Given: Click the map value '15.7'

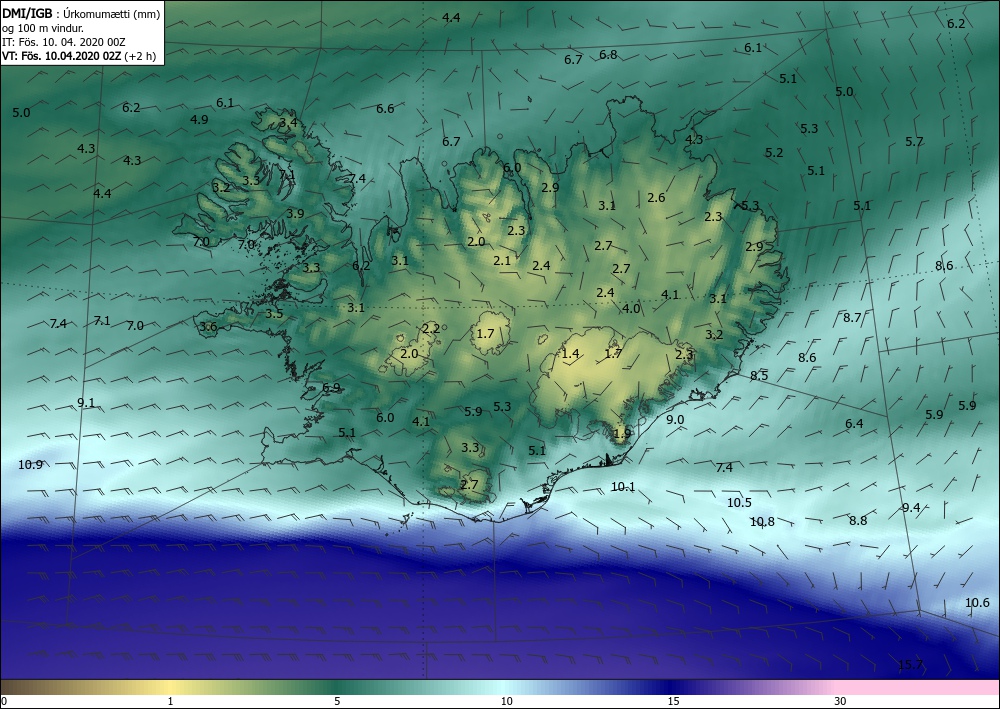Looking at the screenshot, I should 910,665.
